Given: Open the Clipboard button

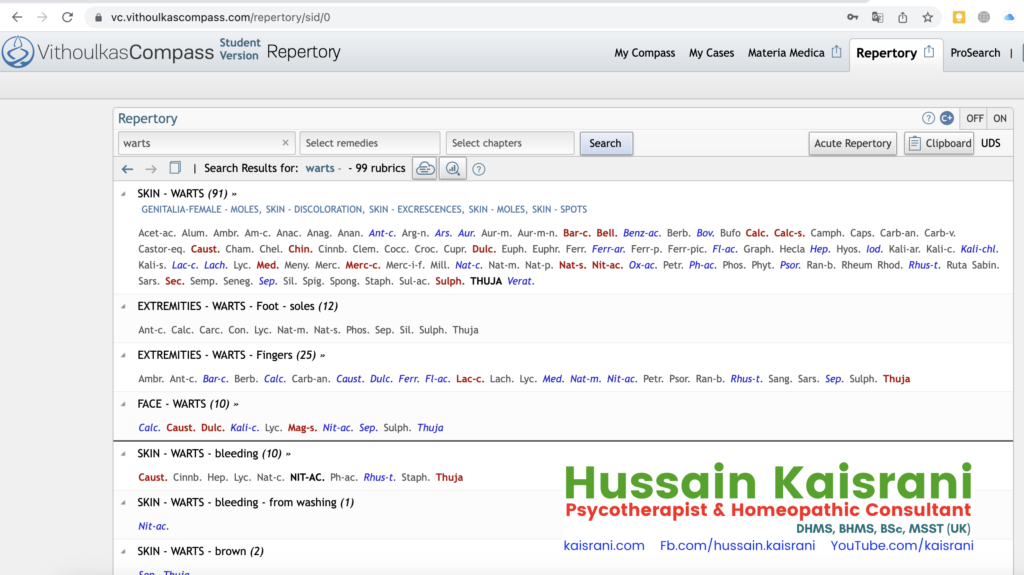Looking at the screenshot, I should tap(939, 143).
